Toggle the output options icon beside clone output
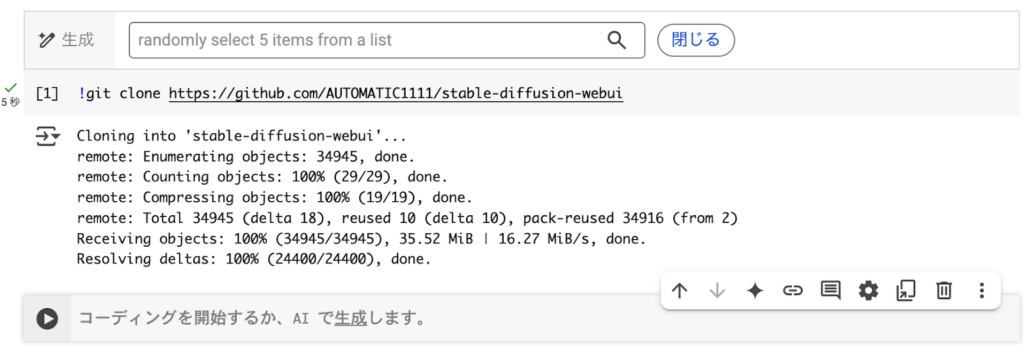Image resolution: width=1024 pixels, height=362 pixels. click(47, 137)
